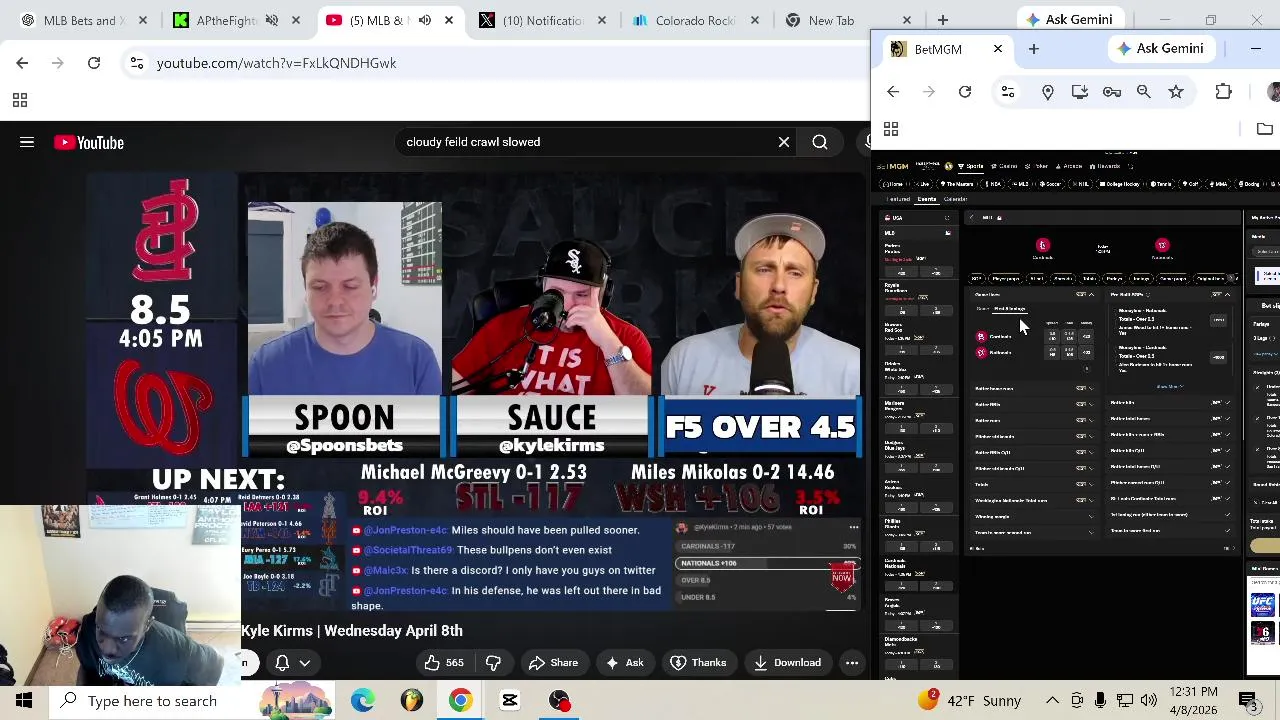Open Microsoft Edge from the taskbar
Image resolution: width=1280 pixels, height=720 pixels.
(x=363, y=701)
